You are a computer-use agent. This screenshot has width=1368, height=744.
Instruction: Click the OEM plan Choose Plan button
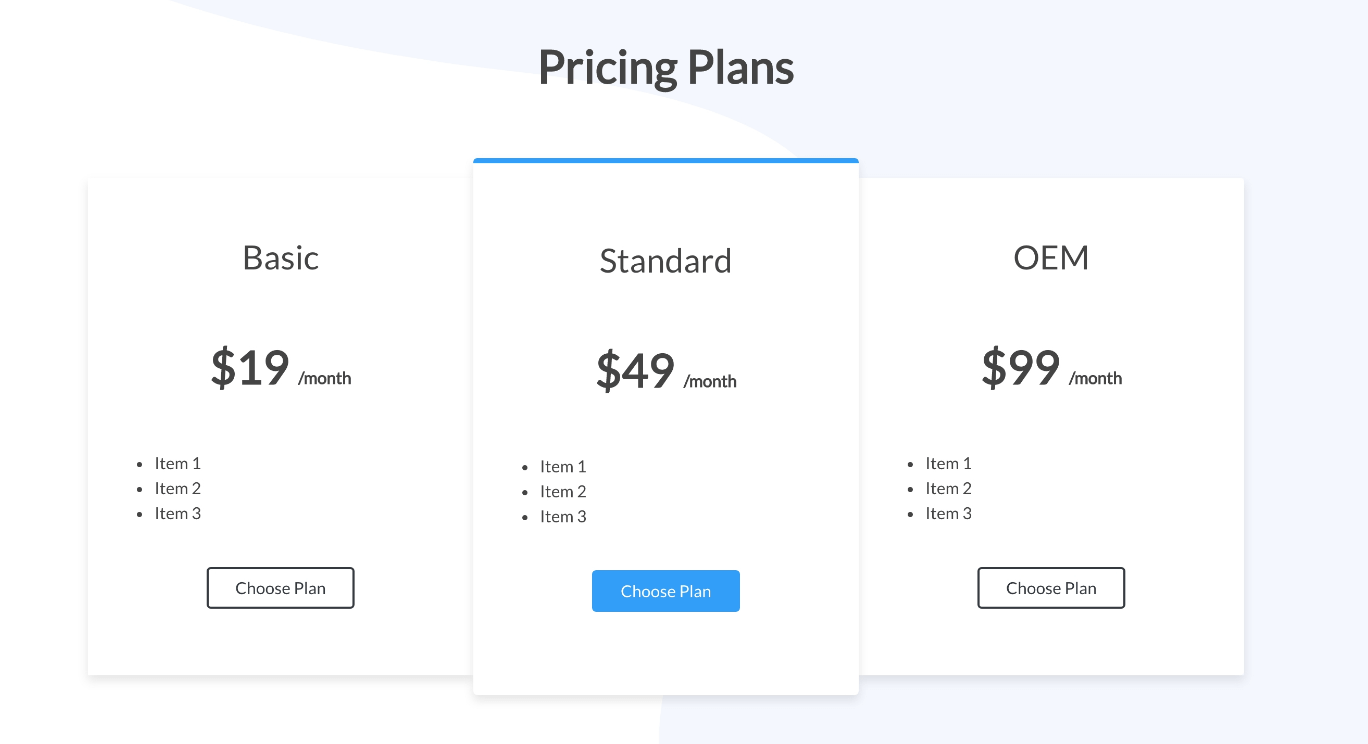coord(1051,588)
